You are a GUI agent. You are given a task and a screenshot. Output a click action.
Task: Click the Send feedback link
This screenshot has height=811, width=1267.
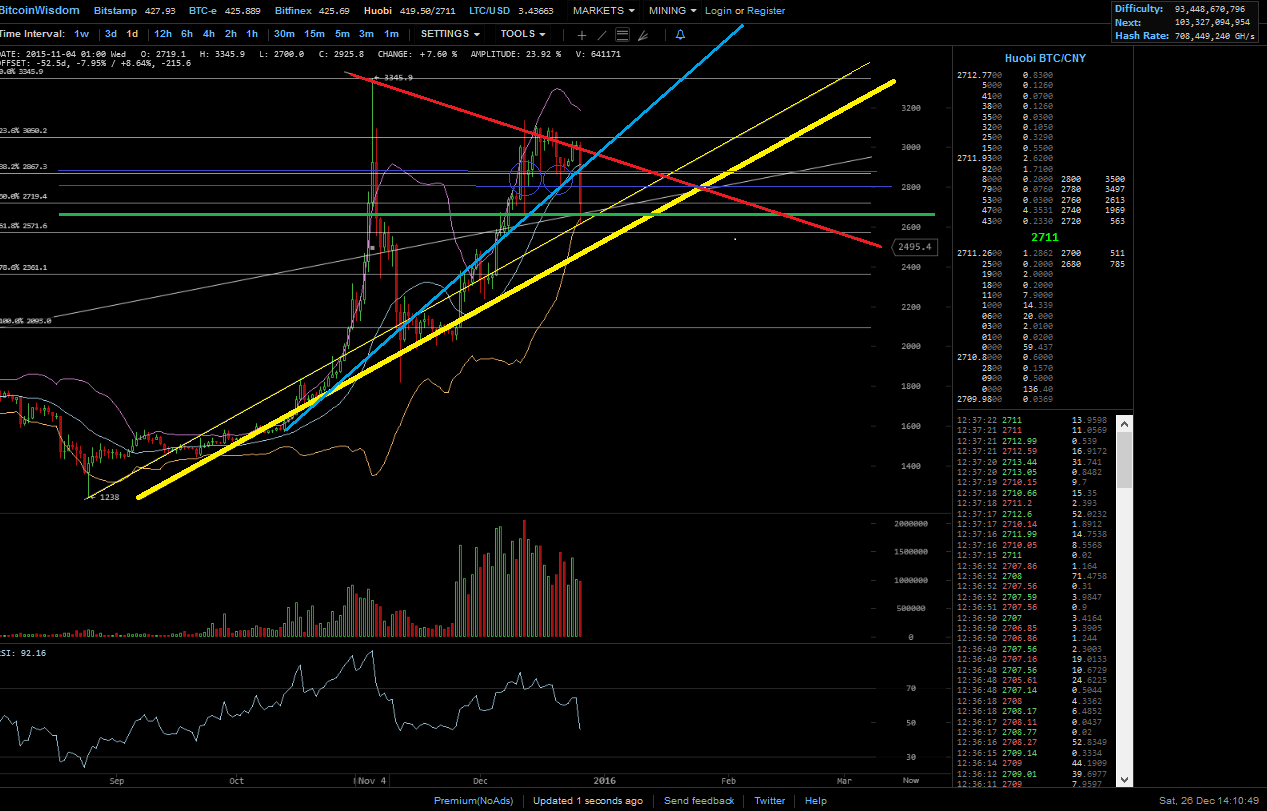(699, 800)
